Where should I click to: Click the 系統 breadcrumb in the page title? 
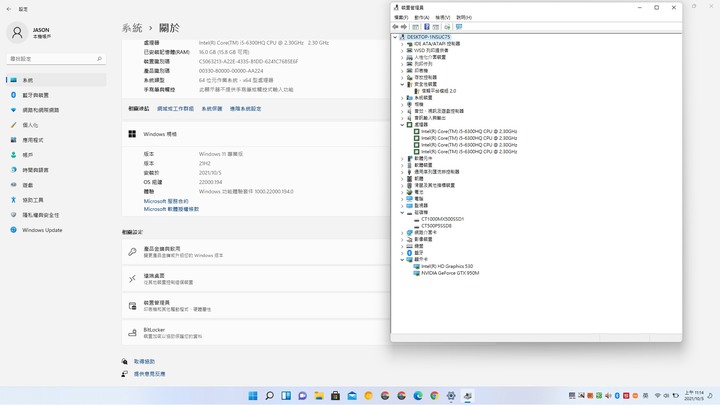[132, 28]
